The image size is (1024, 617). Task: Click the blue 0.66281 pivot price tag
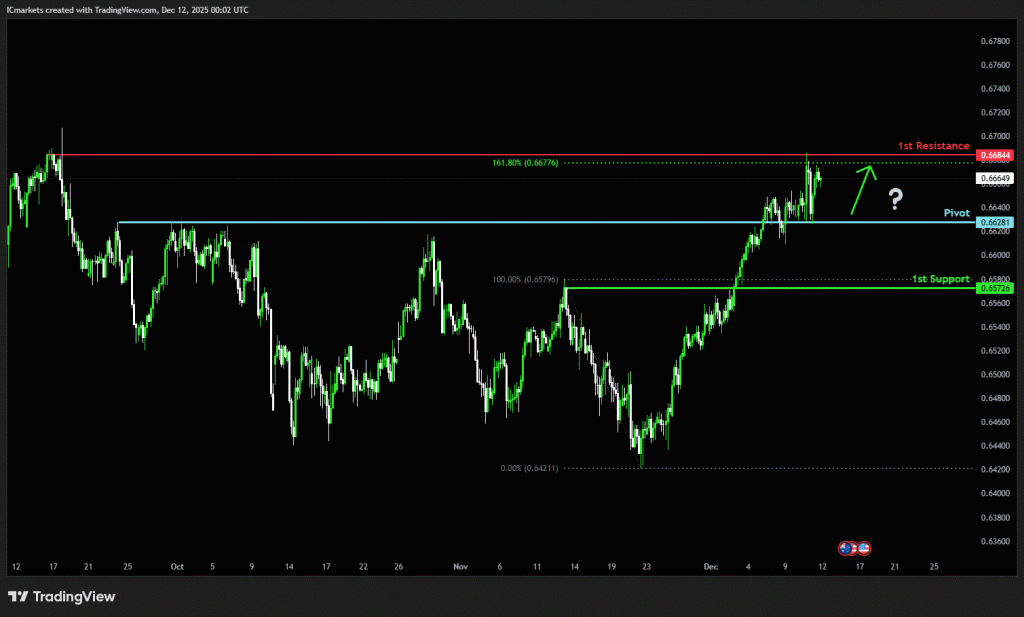click(996, 222)
